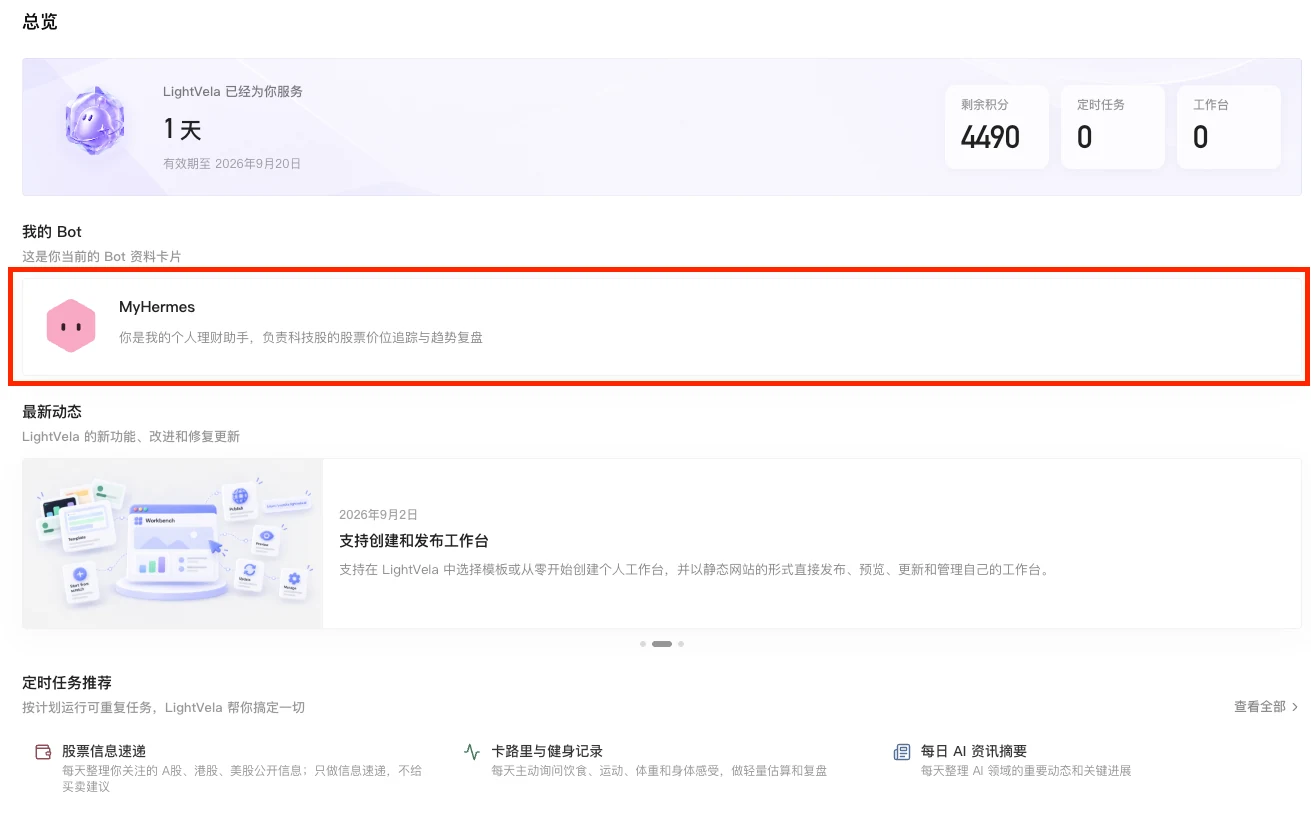Click the 总览 page heading
This screenshot has height=814, width=1311.
[40, 22]
